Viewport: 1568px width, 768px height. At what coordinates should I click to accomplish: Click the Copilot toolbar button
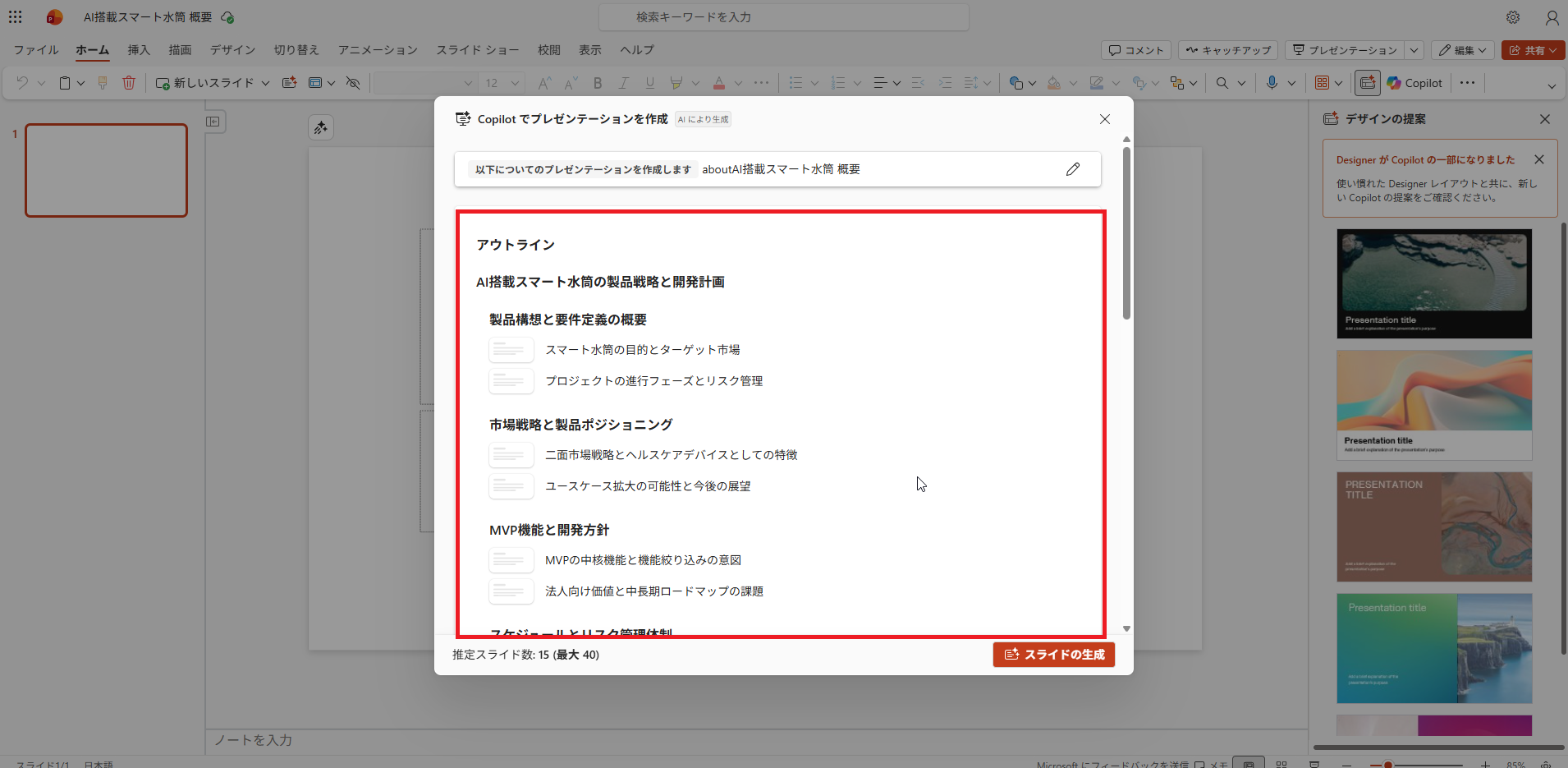pyautogui.click(x=1414, y=83)
